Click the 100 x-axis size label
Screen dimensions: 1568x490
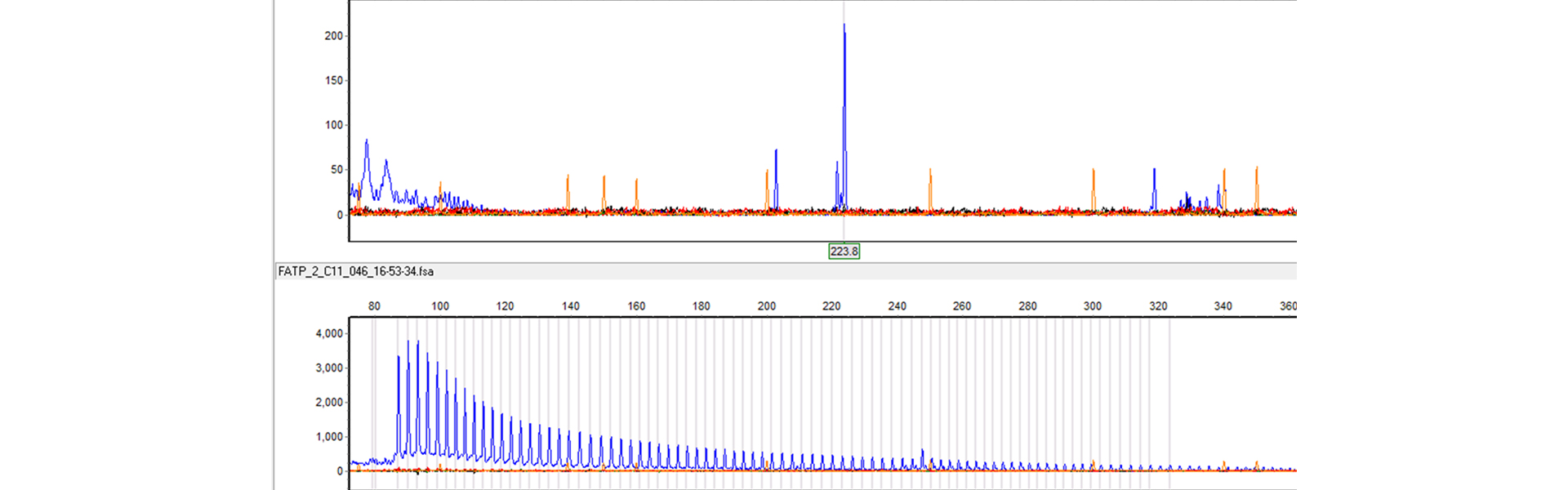point(440,306)
